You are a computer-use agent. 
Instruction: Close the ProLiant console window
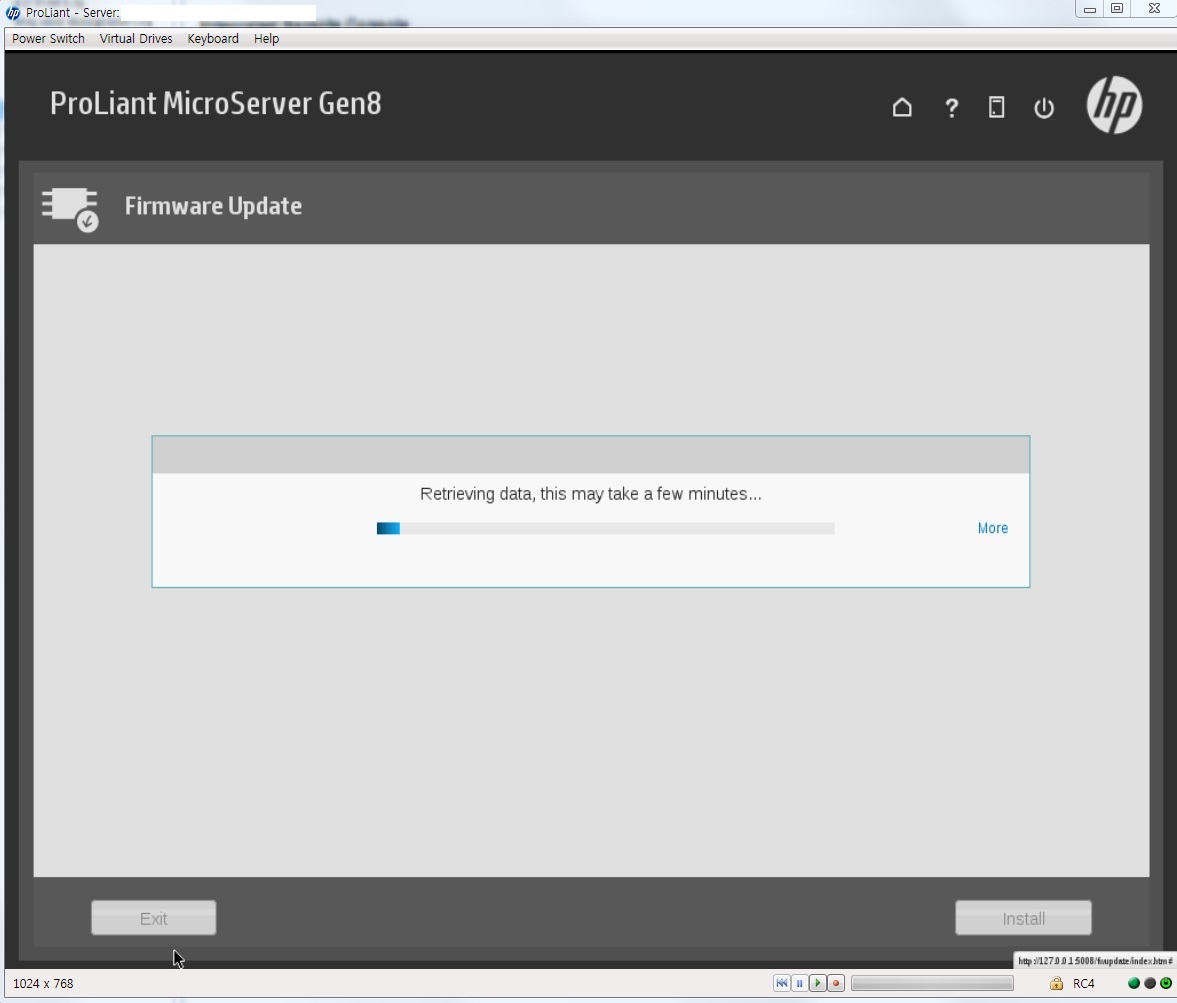(x=1154, y=9)
